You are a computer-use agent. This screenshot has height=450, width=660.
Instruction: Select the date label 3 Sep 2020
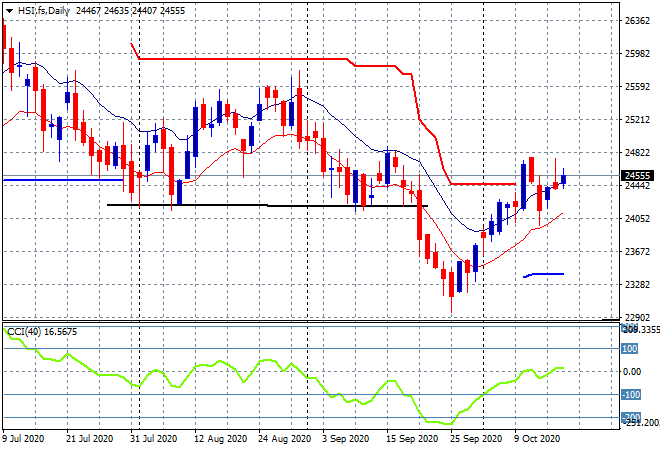[x=345, y=439]
